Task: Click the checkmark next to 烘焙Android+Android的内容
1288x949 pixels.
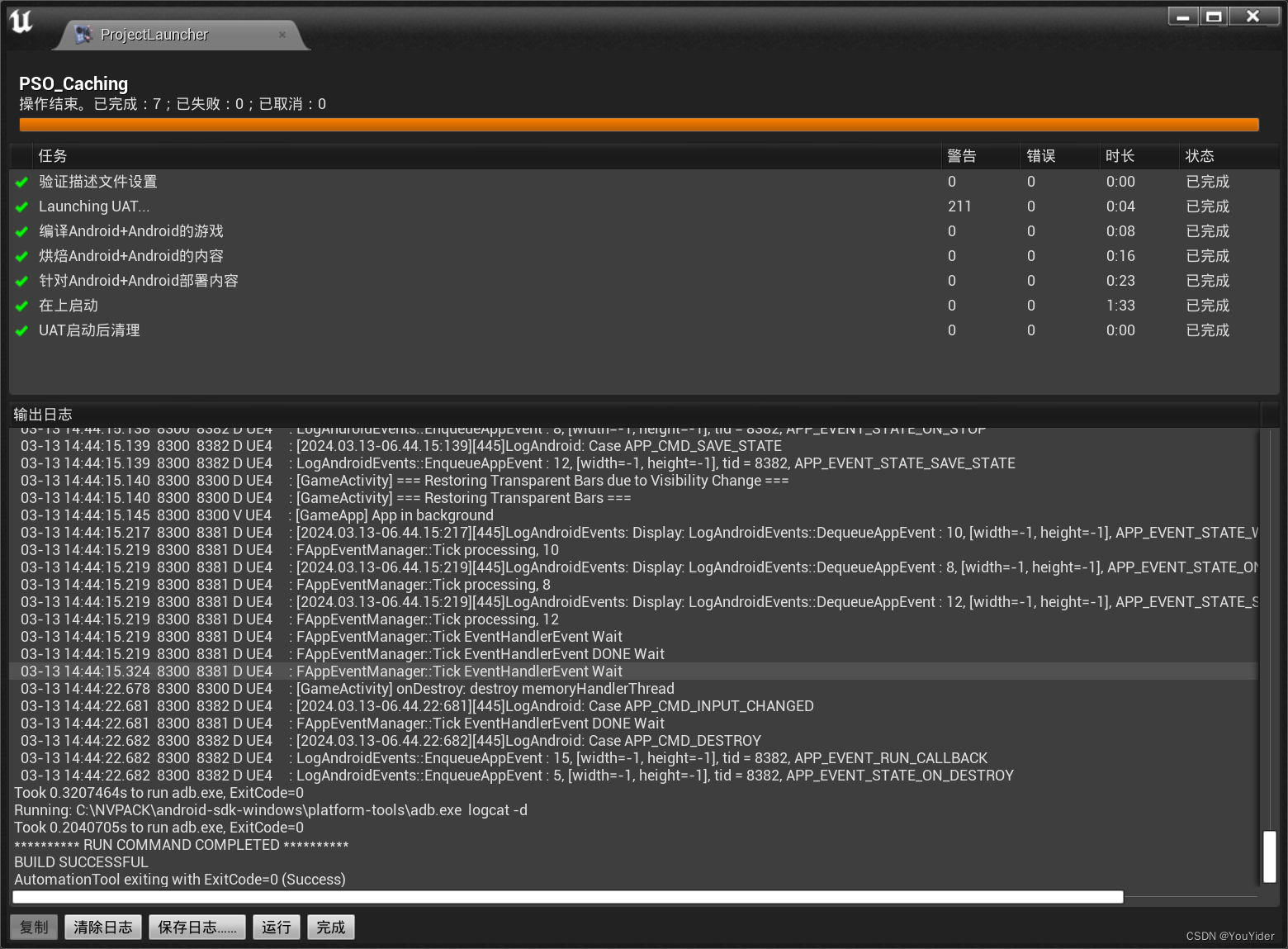Action: click(x=21, y=256)
